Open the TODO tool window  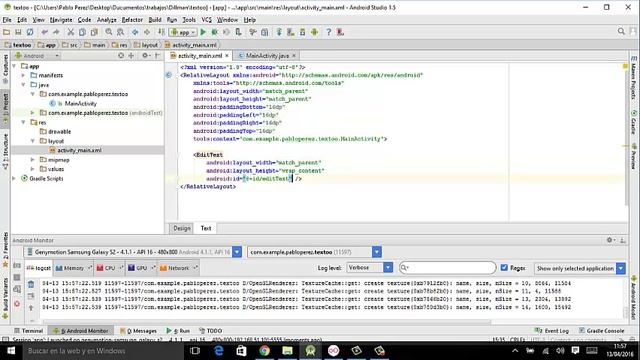[211, 331]
